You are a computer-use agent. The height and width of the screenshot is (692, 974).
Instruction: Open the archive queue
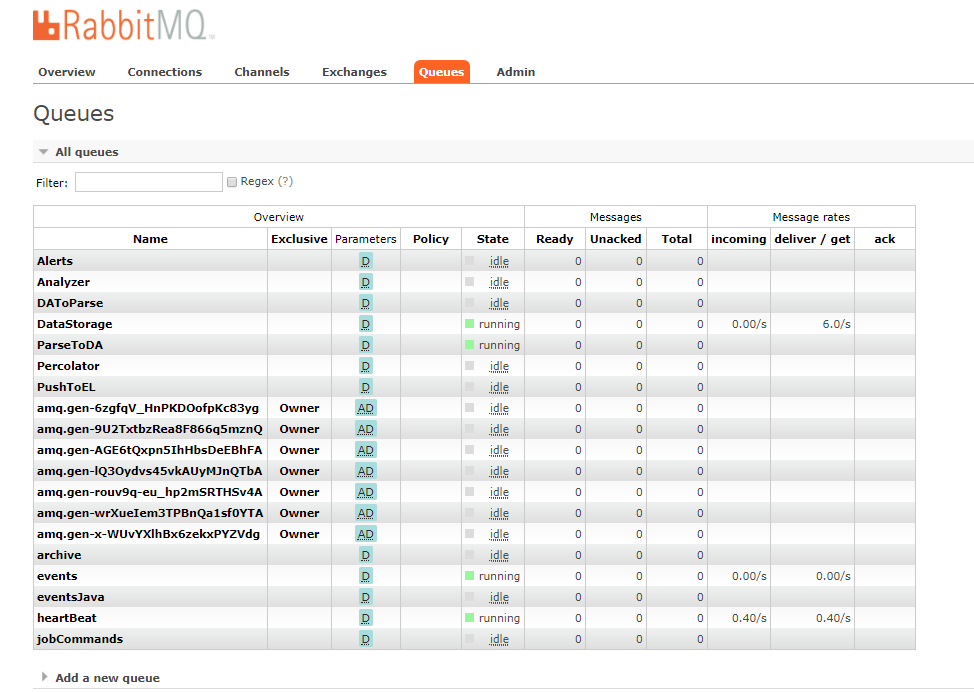(59, 555)
